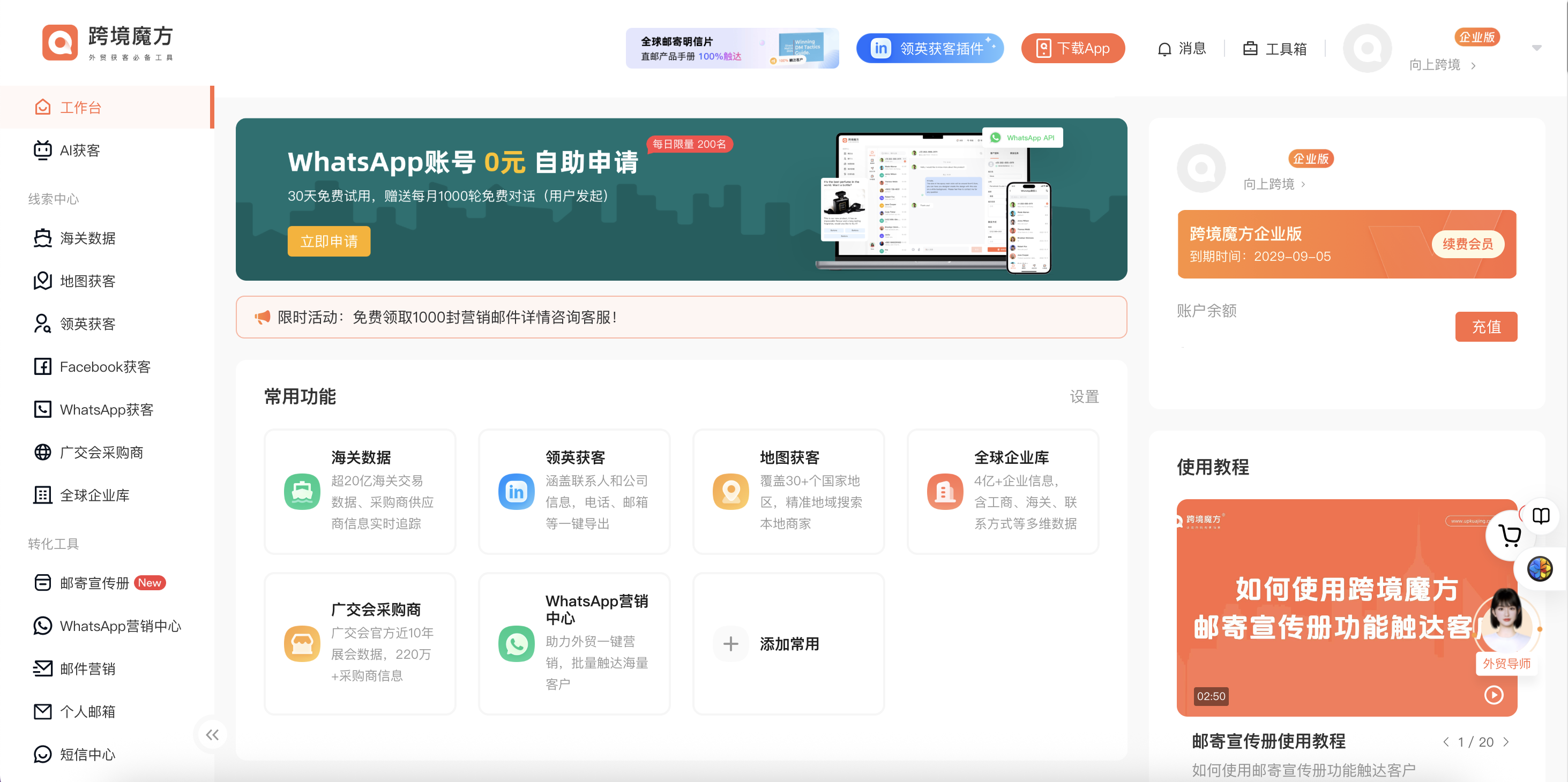
Task: Open the 工具箱 toolbox
Action: [1274, 49]
